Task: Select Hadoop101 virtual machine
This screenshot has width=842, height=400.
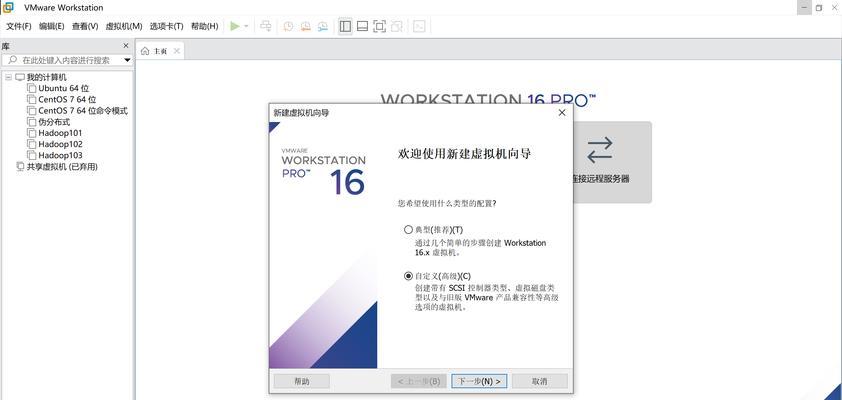Action: [x=60, y=133]
